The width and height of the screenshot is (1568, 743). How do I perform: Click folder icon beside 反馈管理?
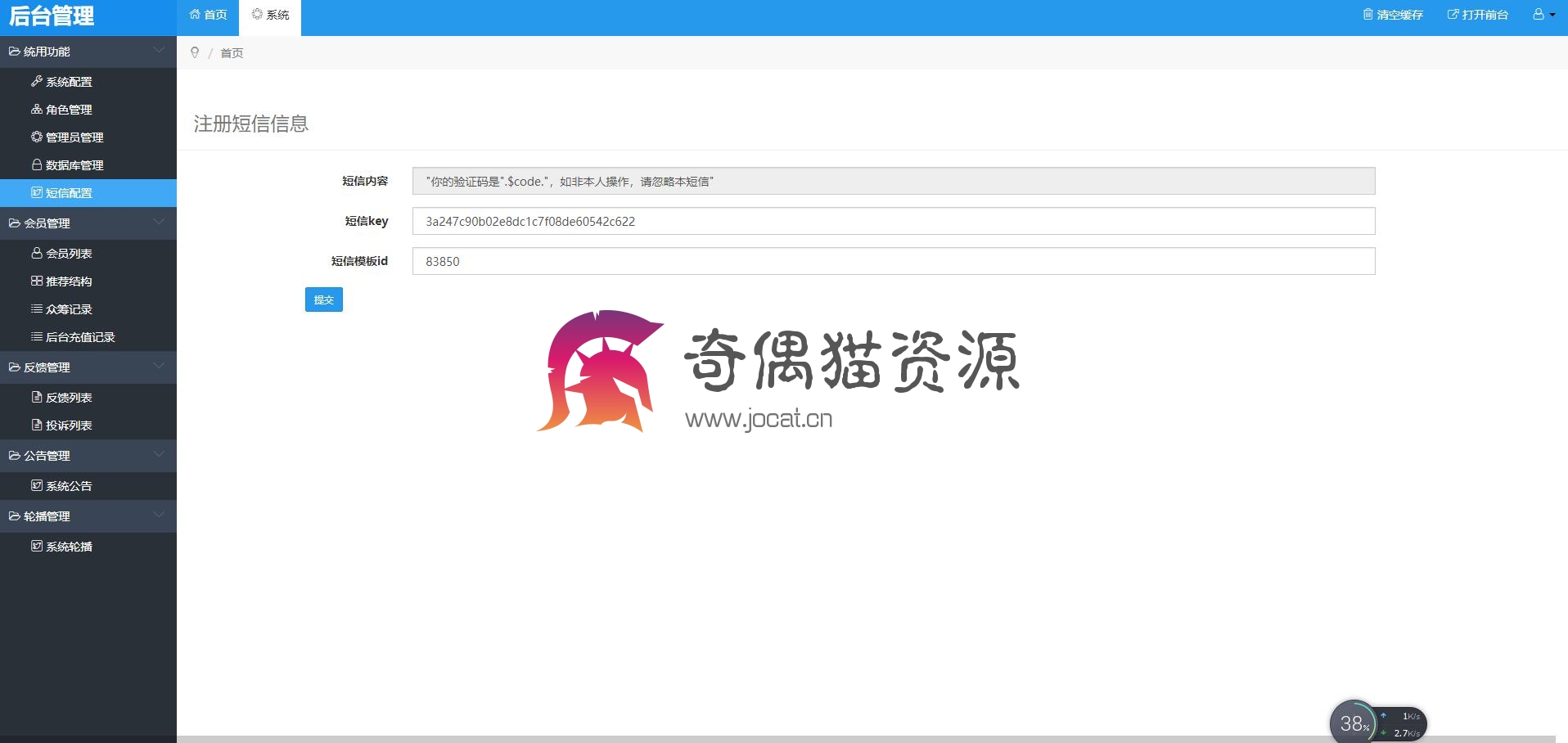pyautogui.click(x=15, y=367)
